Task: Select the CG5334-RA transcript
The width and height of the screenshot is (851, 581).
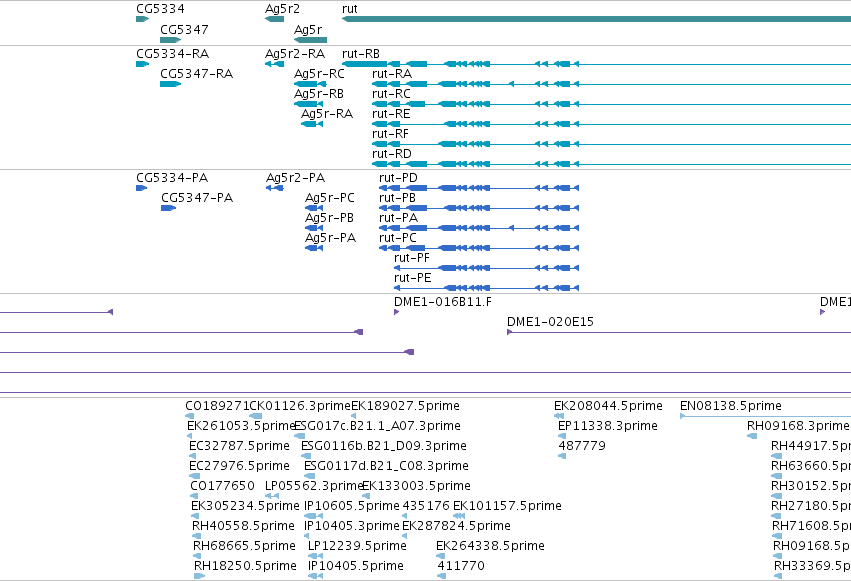Action: pyautogui.click(x=142, y=64)
